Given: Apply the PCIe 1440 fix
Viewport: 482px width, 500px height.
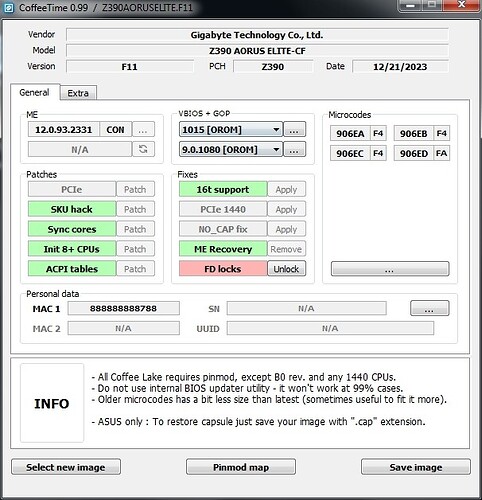Looking at the screenshot, I should coord(286,209).
